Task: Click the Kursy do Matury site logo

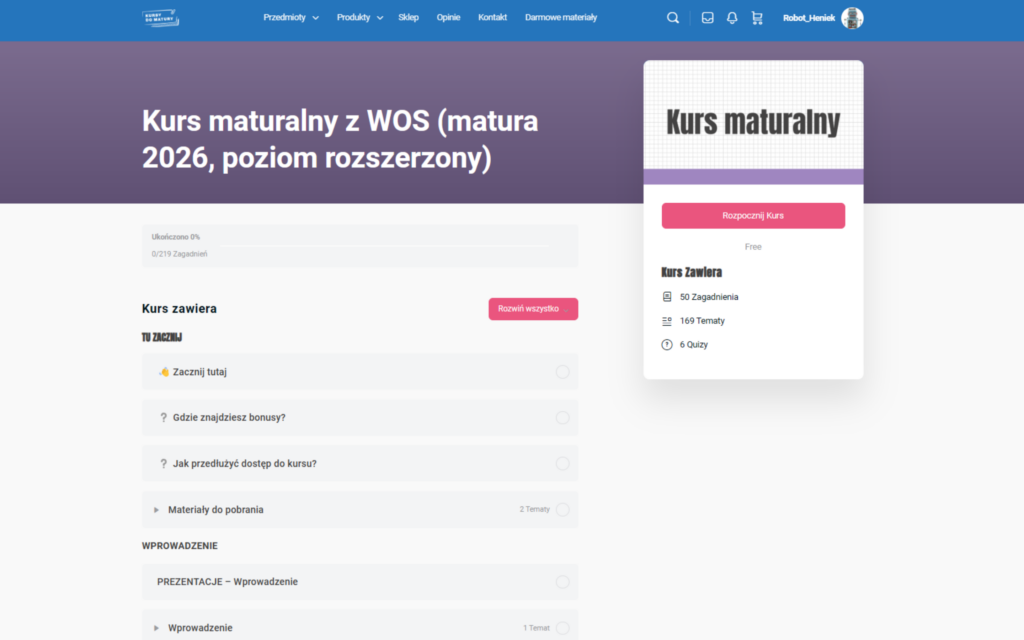Action: (160, 17)
